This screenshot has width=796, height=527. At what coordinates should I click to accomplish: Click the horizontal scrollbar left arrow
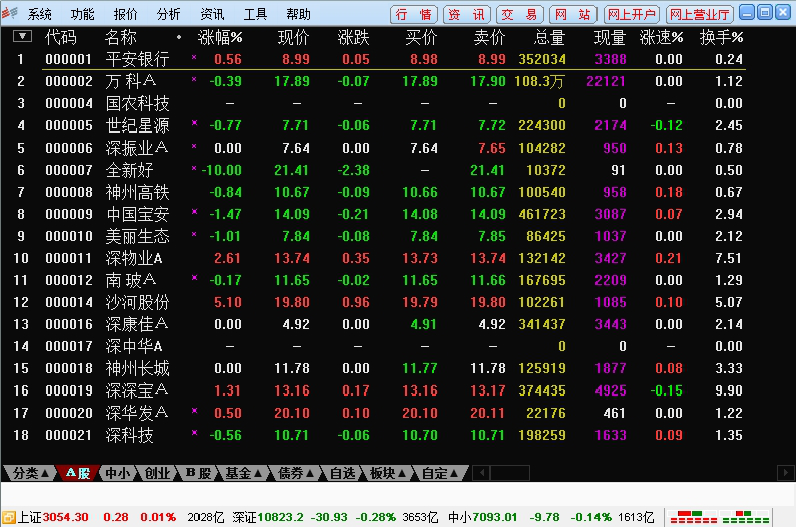click(481, 473)
